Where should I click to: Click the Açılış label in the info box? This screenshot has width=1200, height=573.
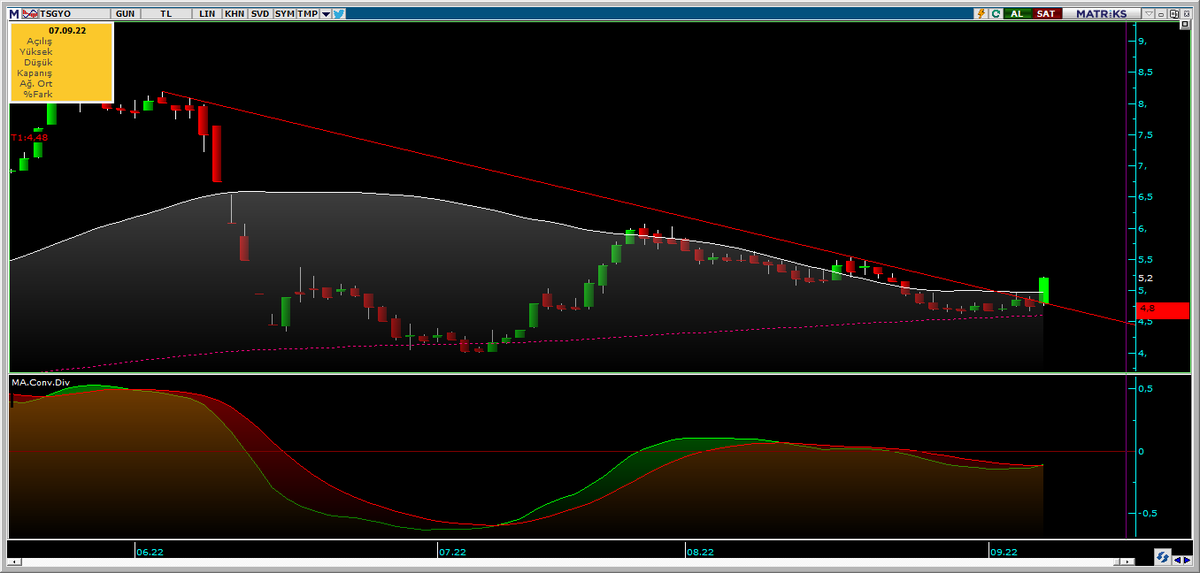pos(38,42)
